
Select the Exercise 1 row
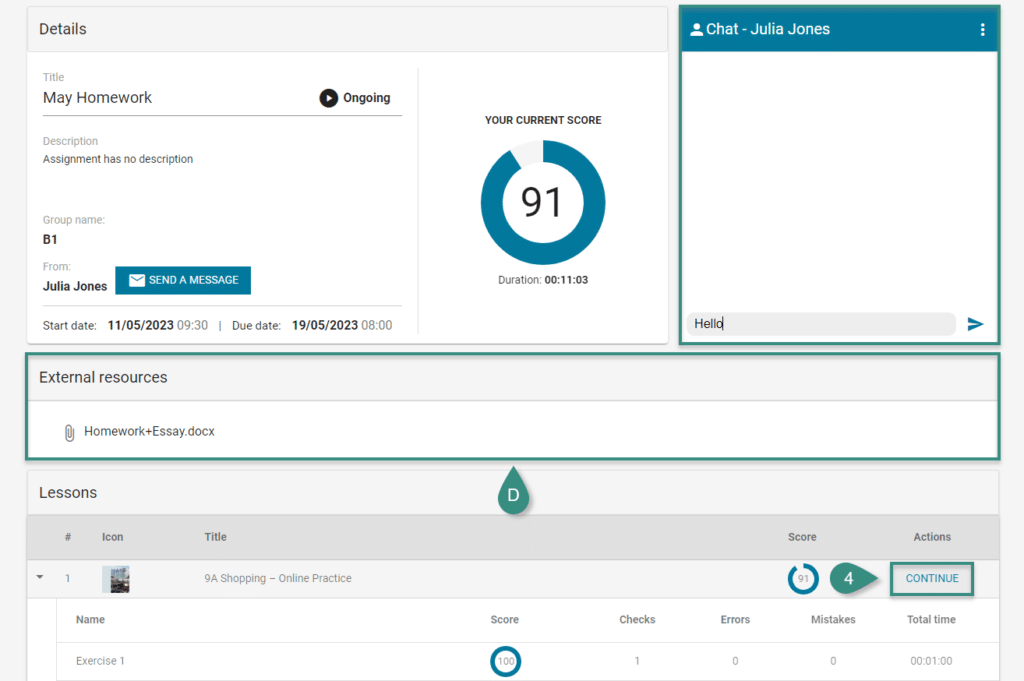[100, 661]
